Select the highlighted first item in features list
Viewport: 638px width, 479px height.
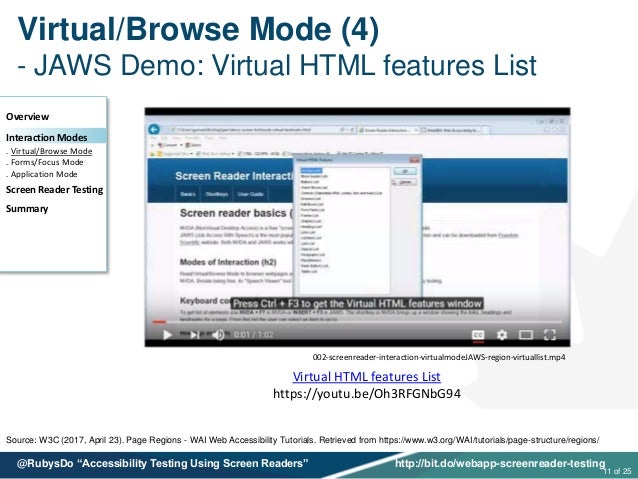pos(311,171)
